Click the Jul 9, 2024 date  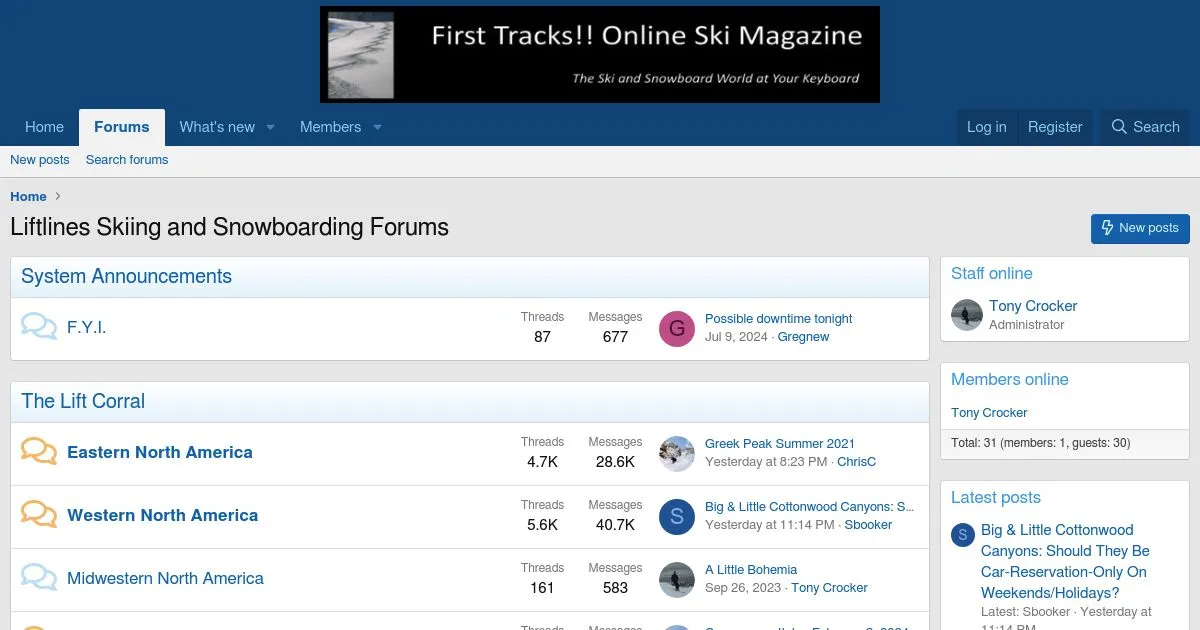tap(736, 337)
